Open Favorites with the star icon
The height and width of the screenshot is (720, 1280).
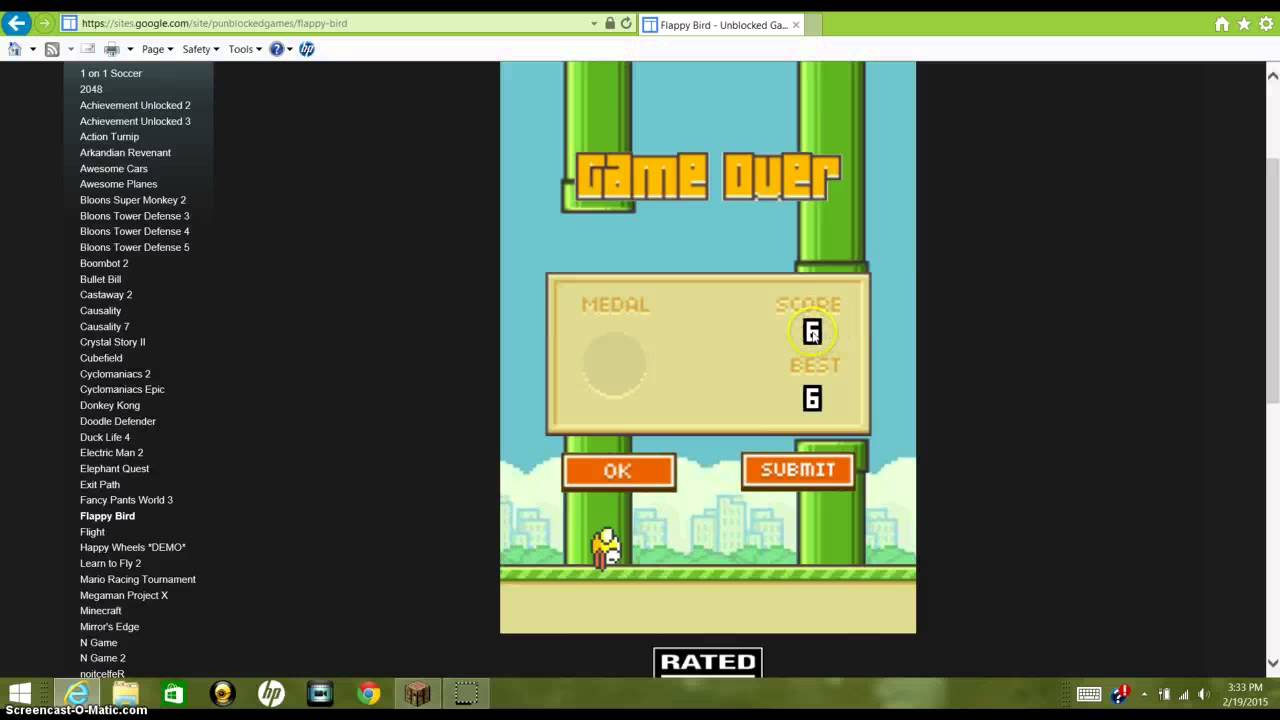coord(1244,24)
